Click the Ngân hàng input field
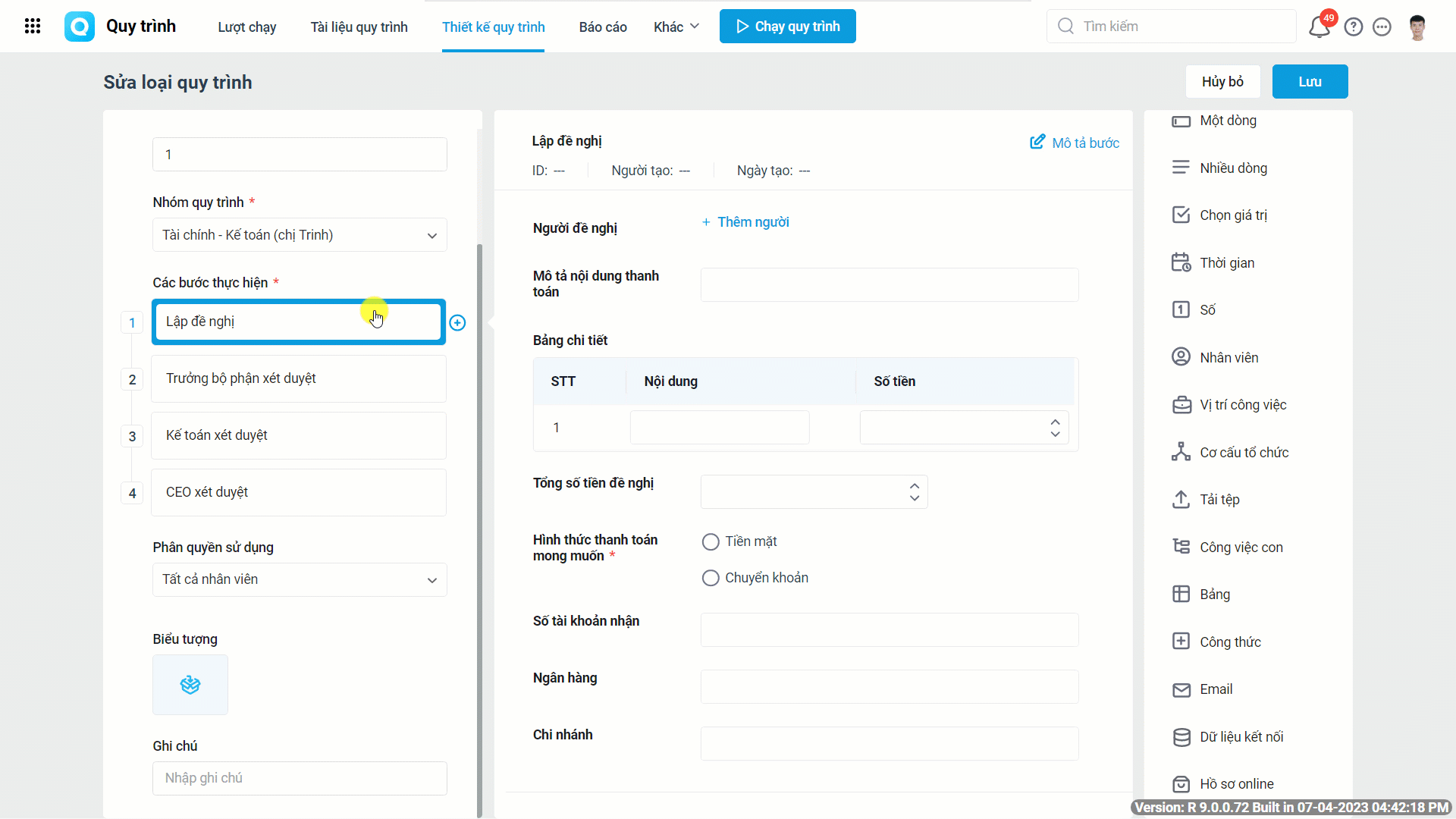The width and height of the screenshot is (1456, 819). tap(890, 686)
